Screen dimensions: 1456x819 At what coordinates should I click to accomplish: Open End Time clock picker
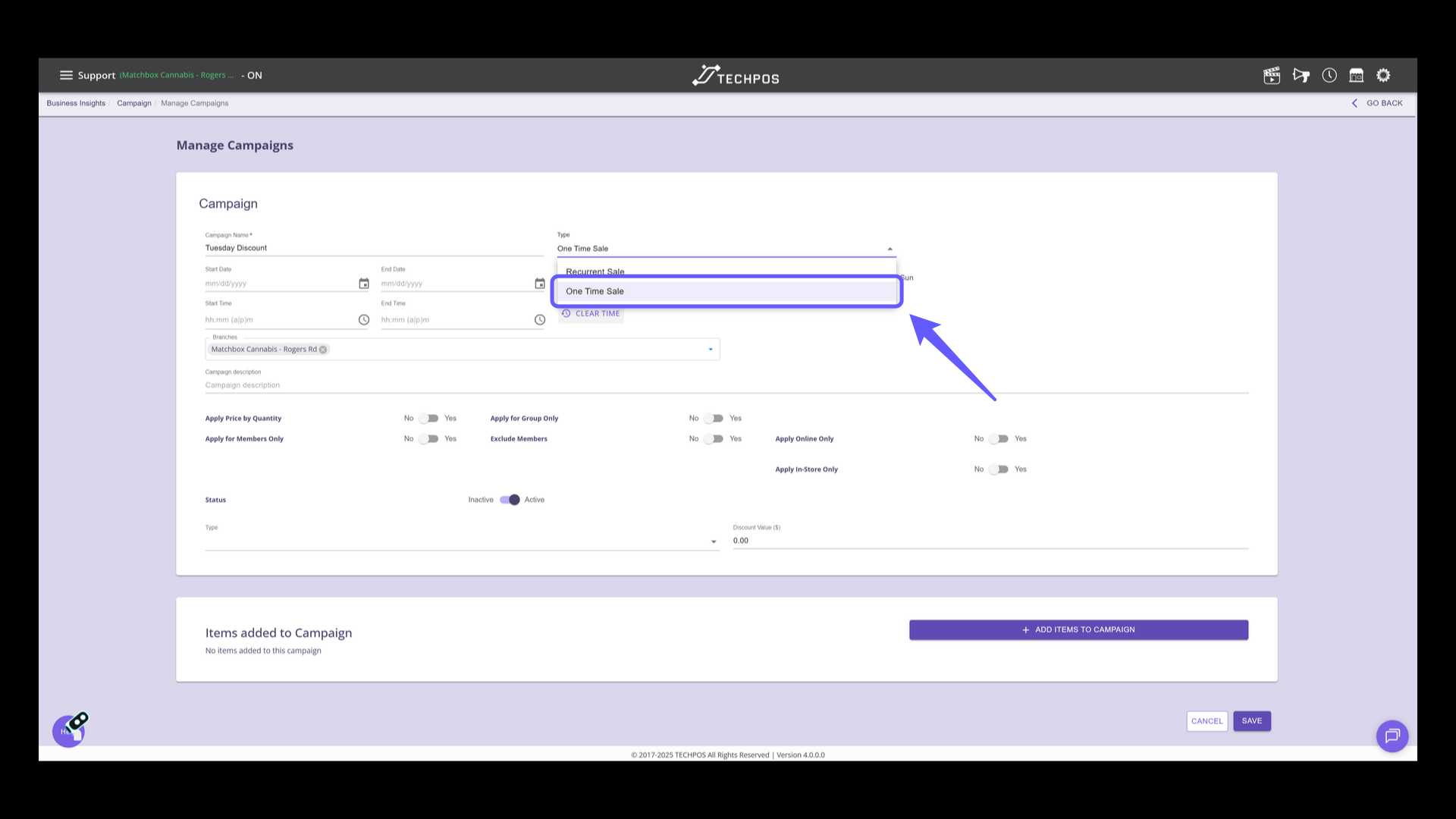pos(540,320)
